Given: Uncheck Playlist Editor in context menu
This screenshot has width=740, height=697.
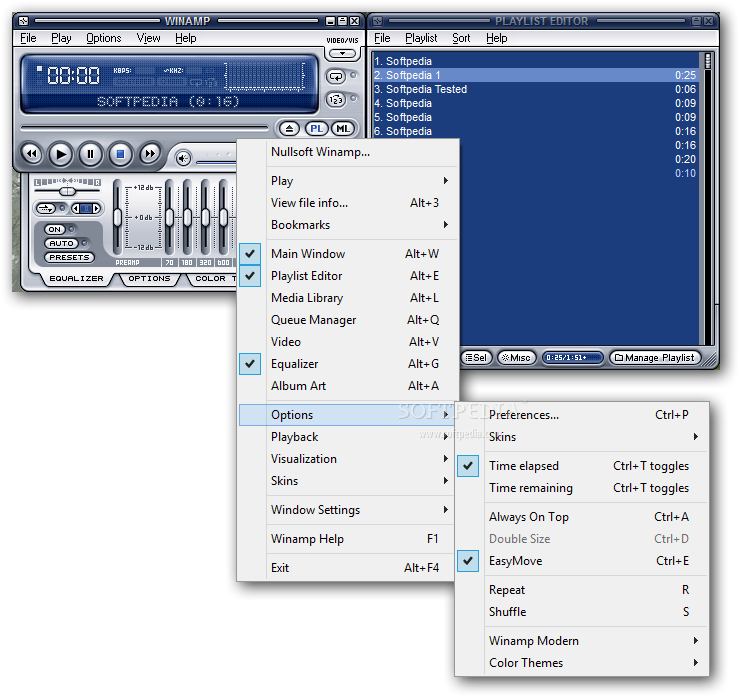Looking at the screenshot, I should 348,276.
